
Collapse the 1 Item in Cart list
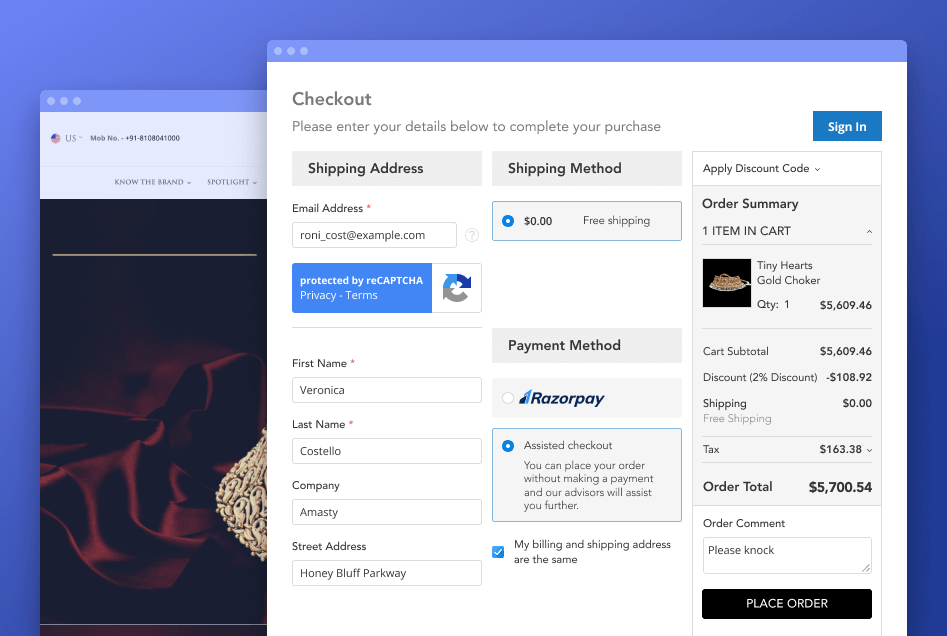[869, 232]
